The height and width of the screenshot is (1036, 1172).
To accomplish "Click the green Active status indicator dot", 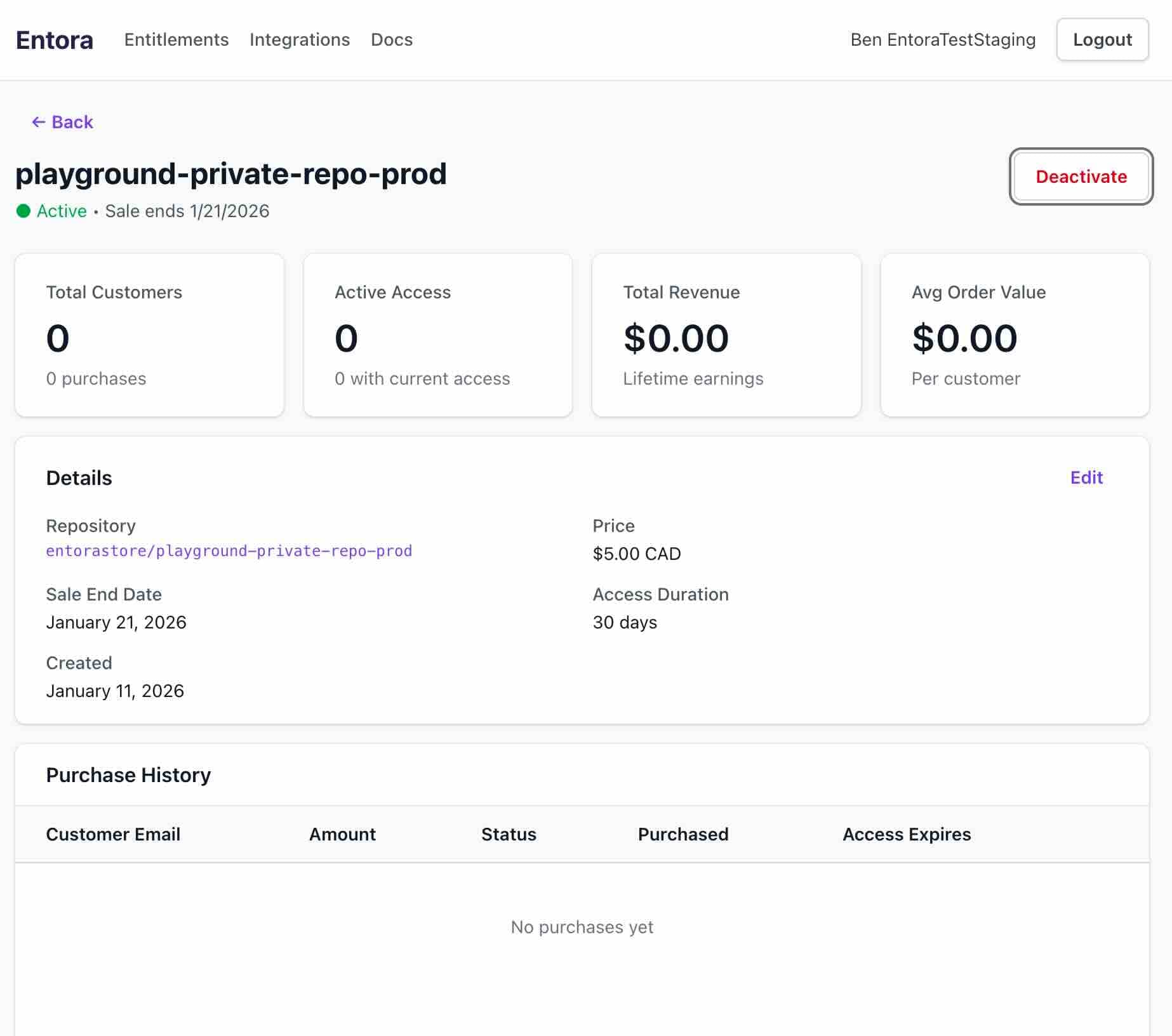I will coord(23,211).
